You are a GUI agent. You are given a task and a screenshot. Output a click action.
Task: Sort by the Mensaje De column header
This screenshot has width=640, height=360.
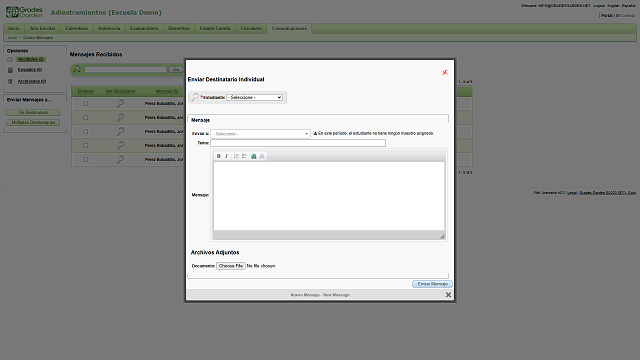click(167, 91)
